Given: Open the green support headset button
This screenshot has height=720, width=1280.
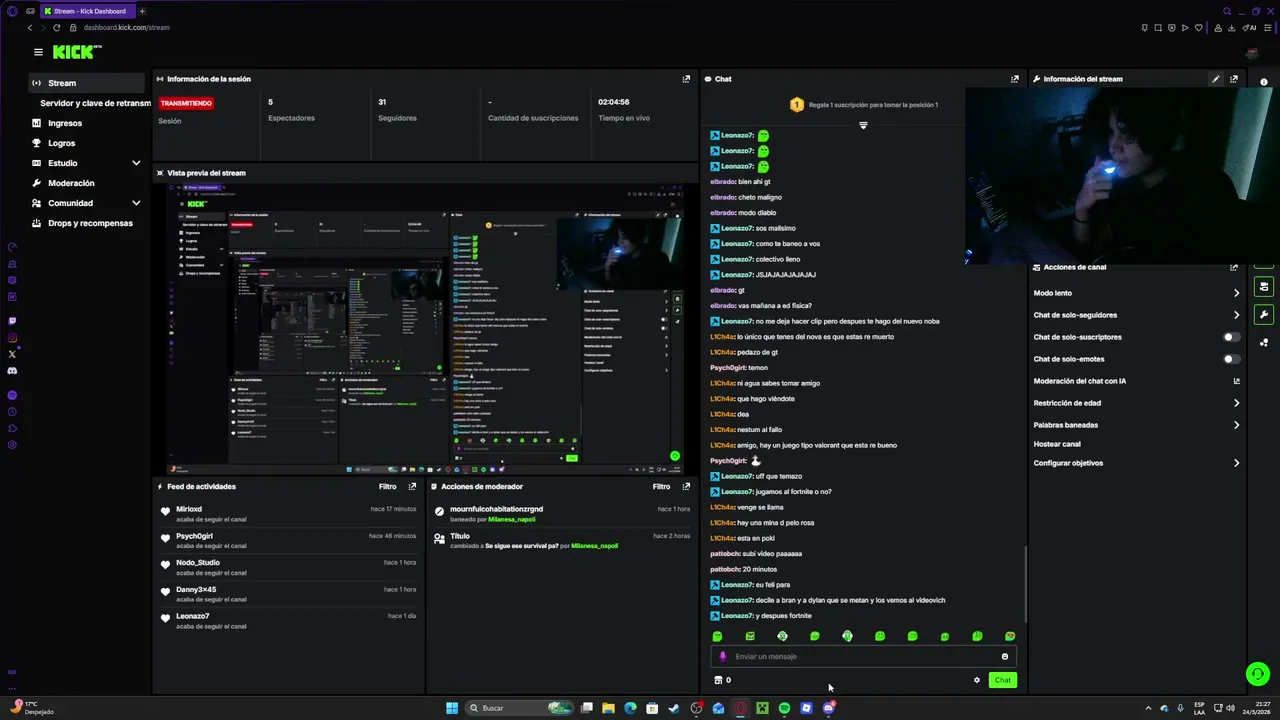Looking at the screenshot, I should (x=1258, y=674).
